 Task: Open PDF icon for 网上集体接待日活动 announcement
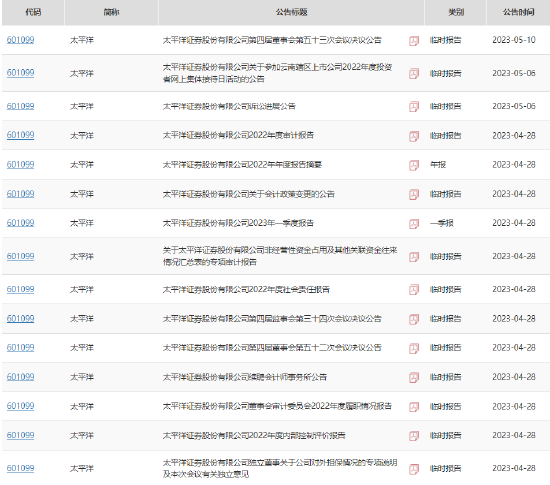click(414, 74)
